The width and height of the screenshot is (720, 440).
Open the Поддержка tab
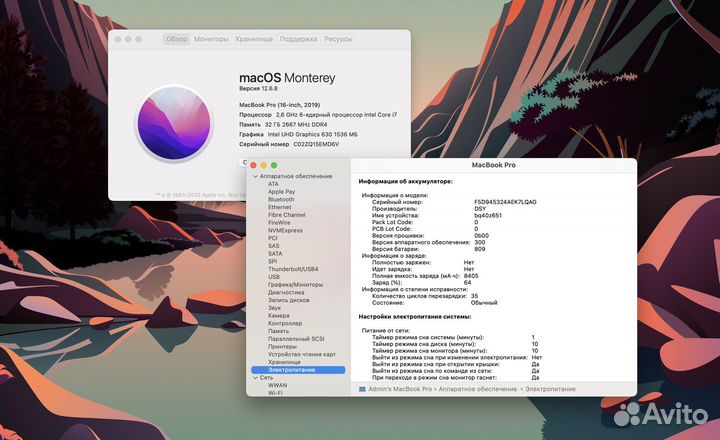[x=298, y=39]
